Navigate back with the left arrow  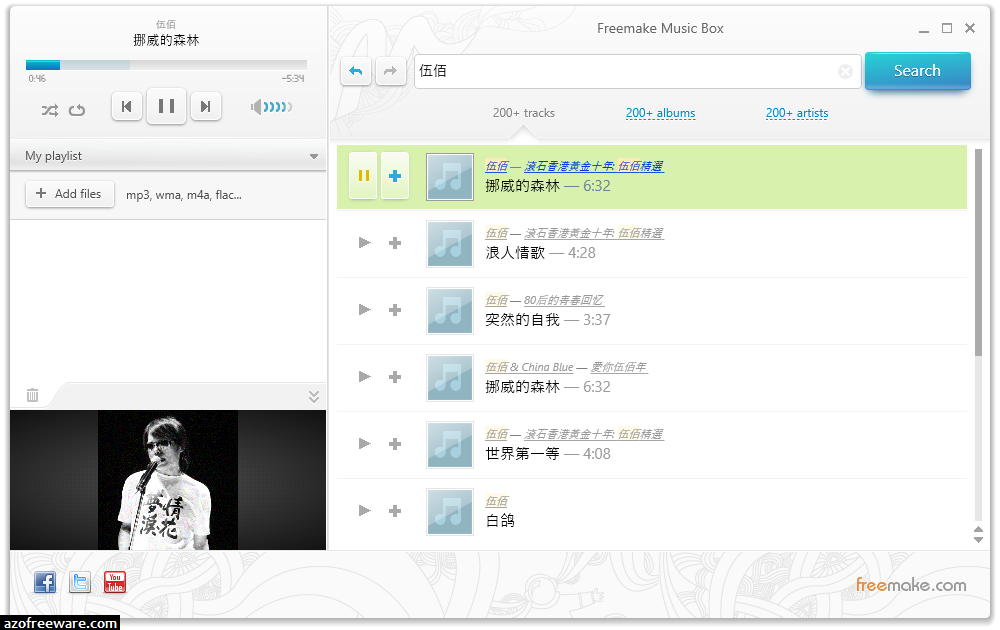click(x=356, y=71)
